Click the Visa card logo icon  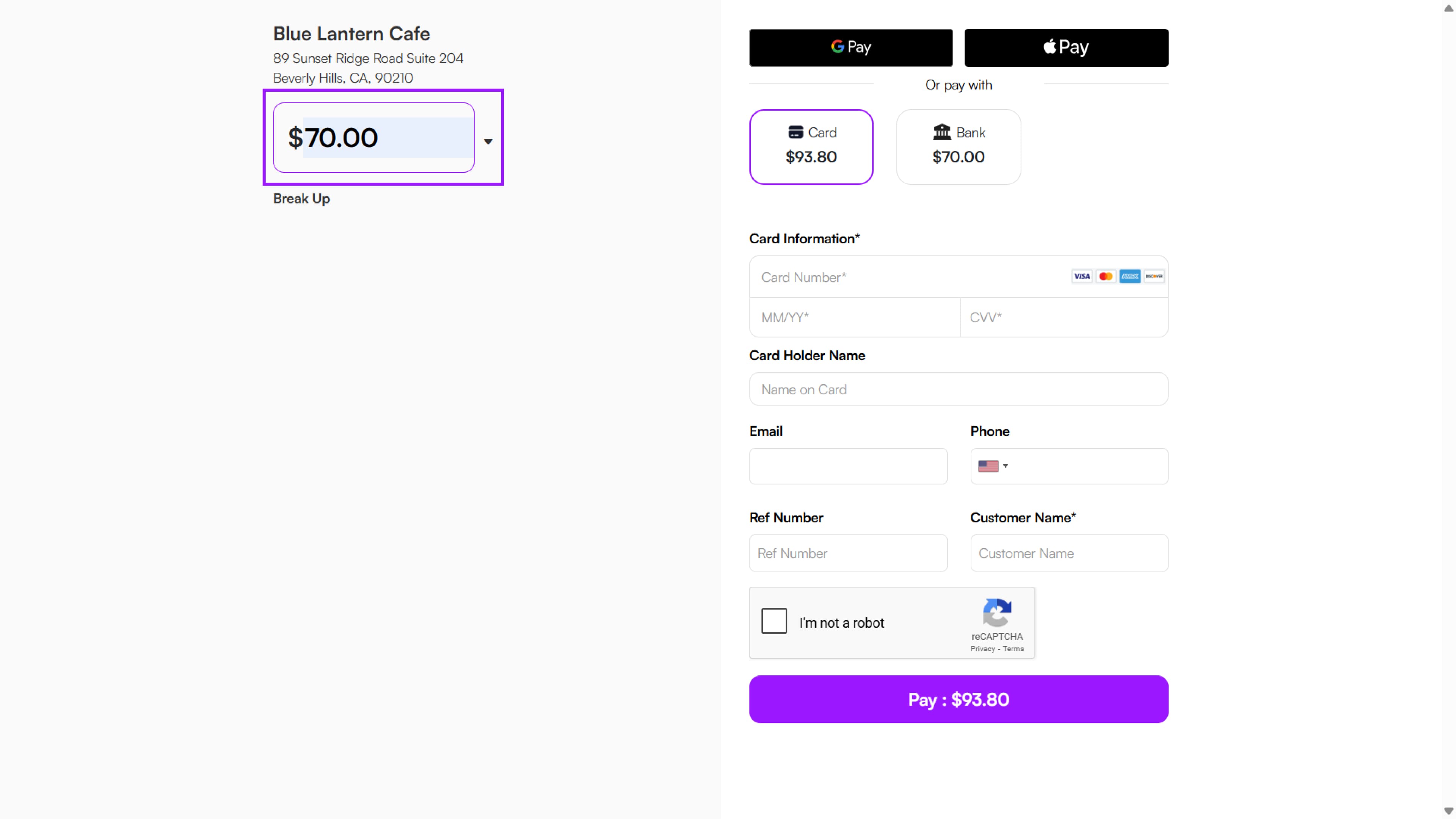[1081, 276]
